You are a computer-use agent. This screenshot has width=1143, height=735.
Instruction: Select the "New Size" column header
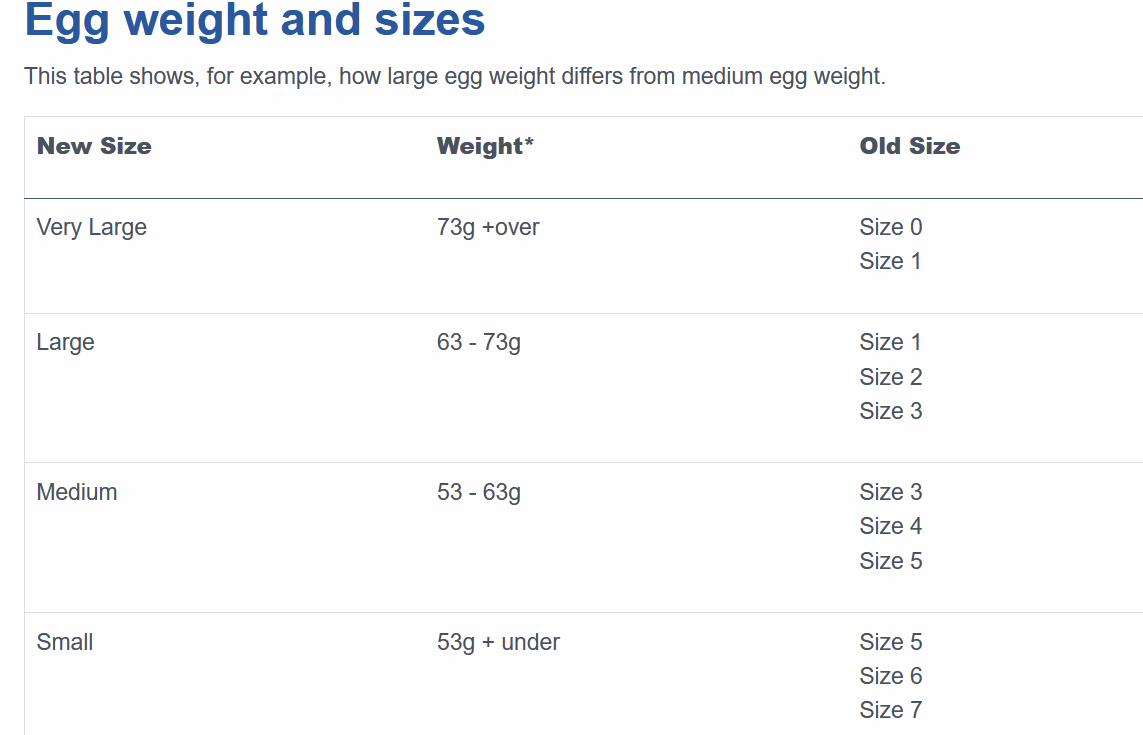[x=94, y=146]
